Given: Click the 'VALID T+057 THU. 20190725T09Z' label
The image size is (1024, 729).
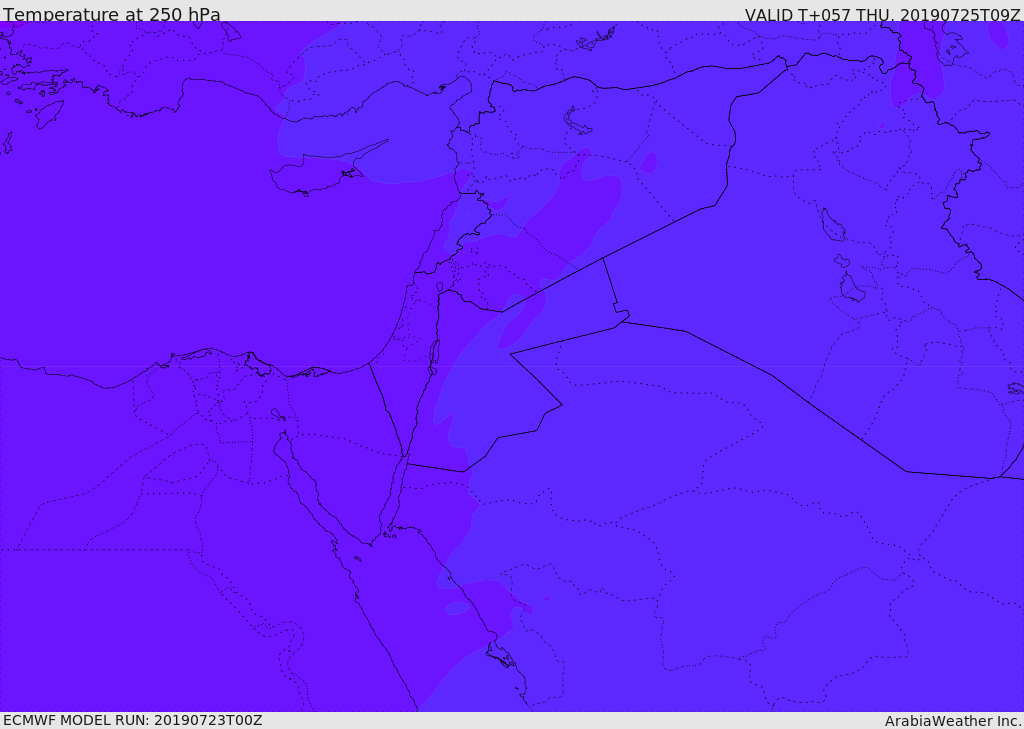Looking at the screenshot, I should click(883, 14).
